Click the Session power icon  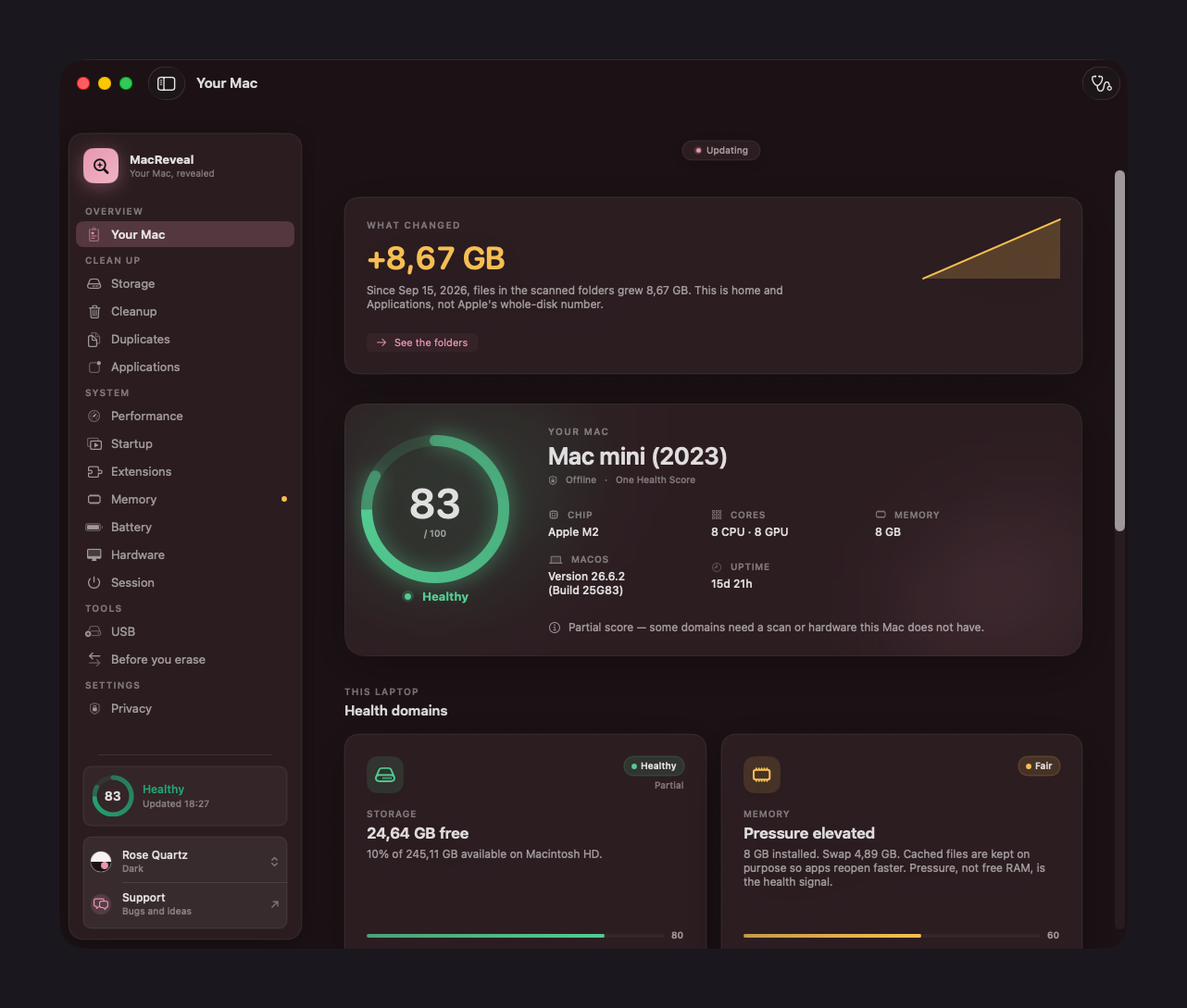94,583
